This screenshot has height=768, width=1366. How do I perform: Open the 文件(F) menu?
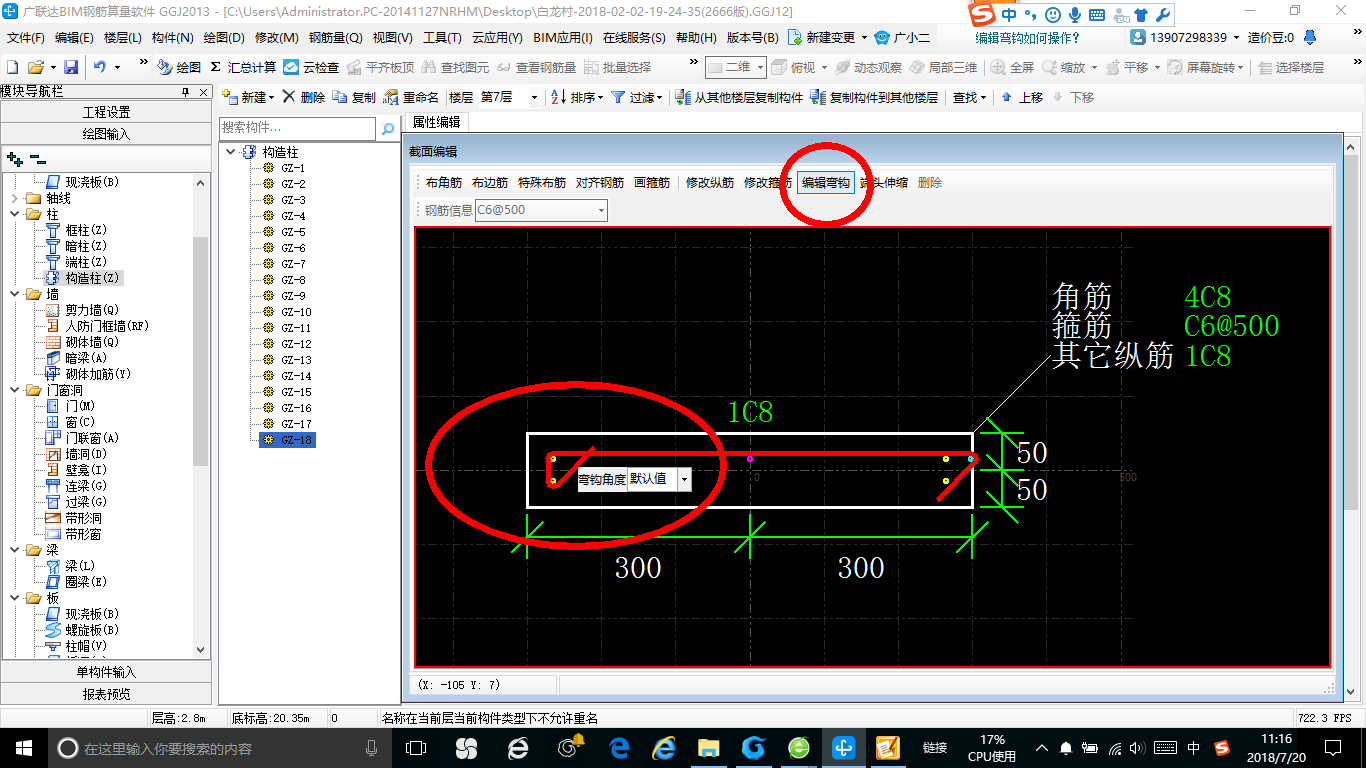point(25,37)
